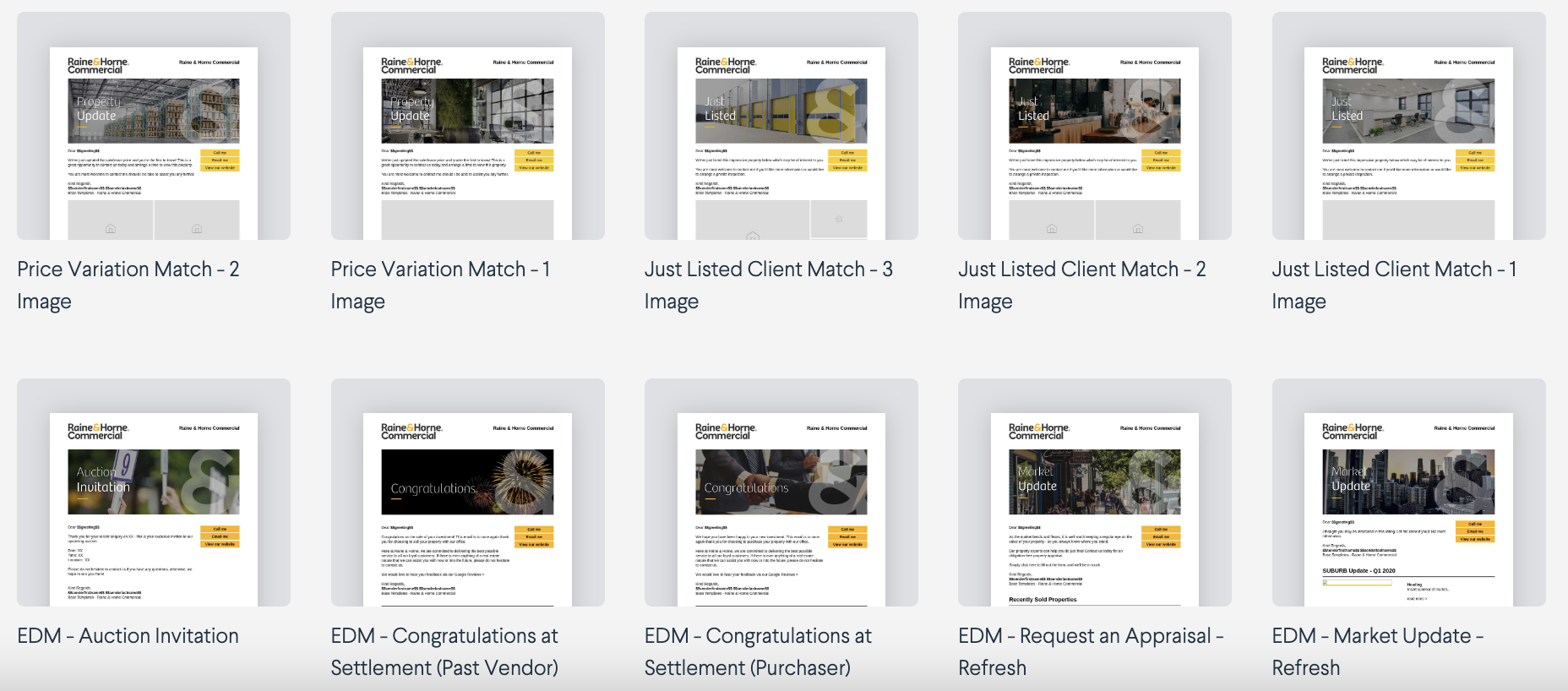
Task: Click the 'EDM - Request an Appraisal' title
Action: coord(1091,636)
